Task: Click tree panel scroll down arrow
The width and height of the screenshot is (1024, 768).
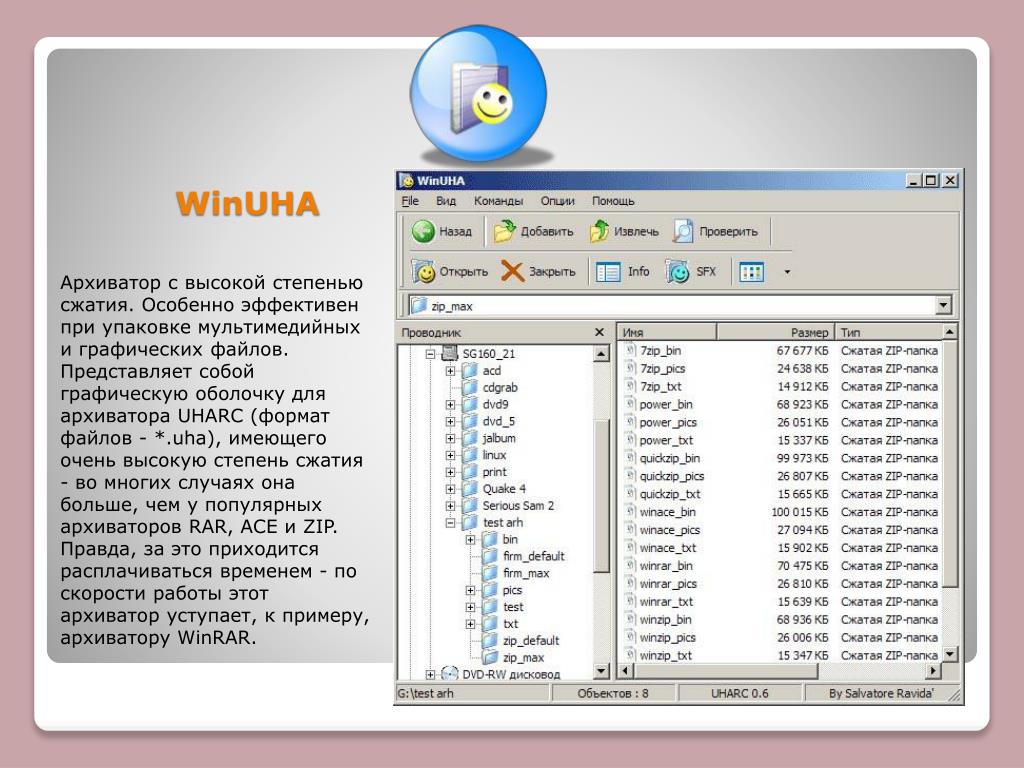Action: 601,671
